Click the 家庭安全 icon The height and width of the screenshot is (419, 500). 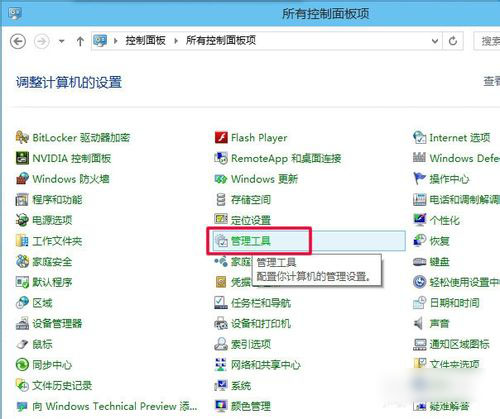click(x=22, y=262)
